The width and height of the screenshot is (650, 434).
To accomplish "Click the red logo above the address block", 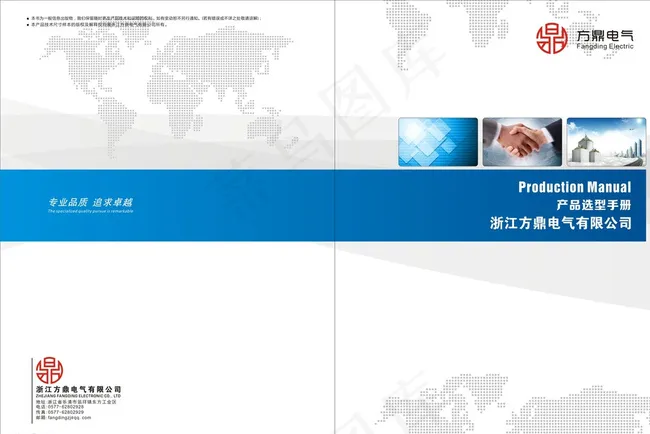I will coord(49,370).
